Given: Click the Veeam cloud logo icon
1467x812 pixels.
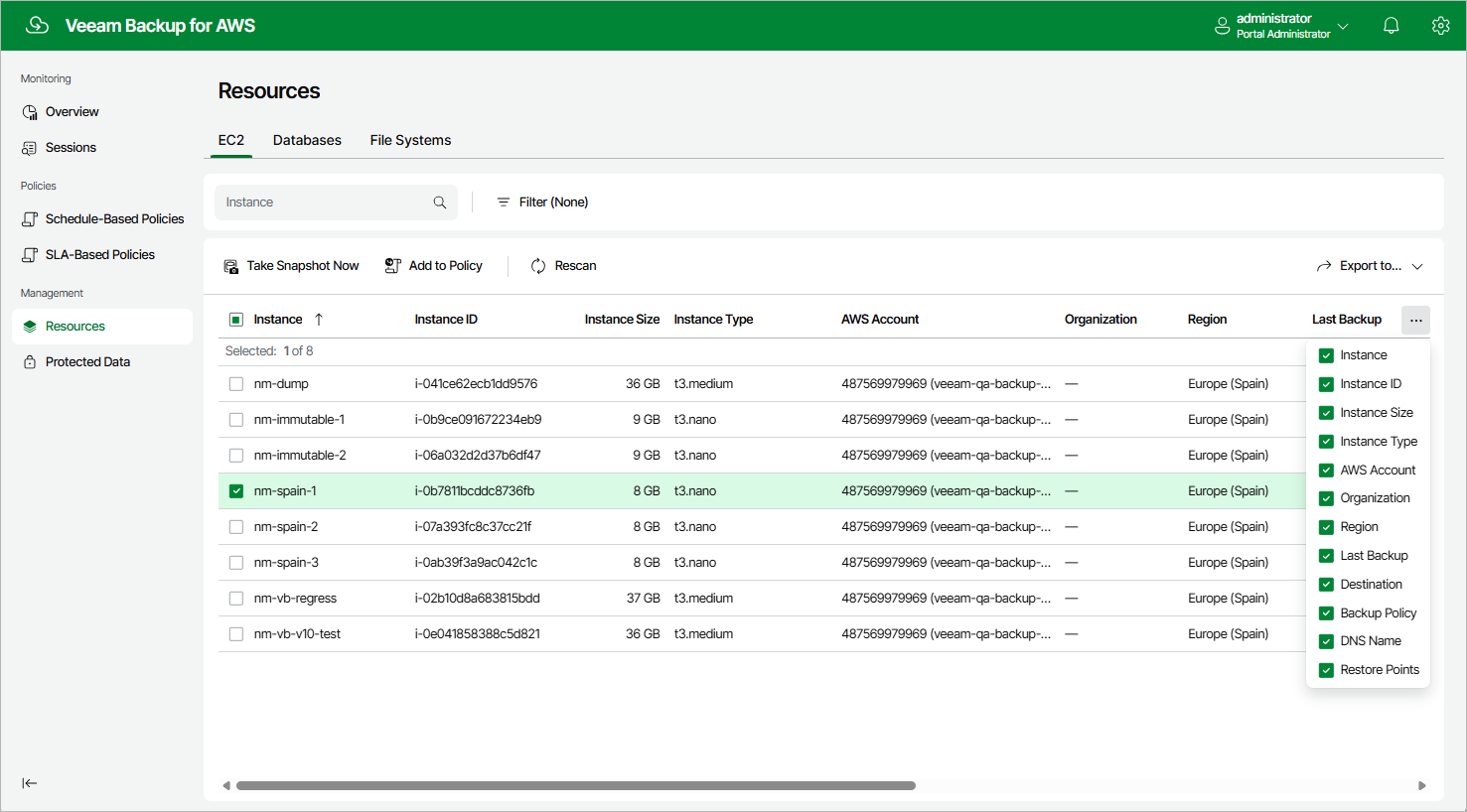Looking at the screenshot, I should coord(37,25).
